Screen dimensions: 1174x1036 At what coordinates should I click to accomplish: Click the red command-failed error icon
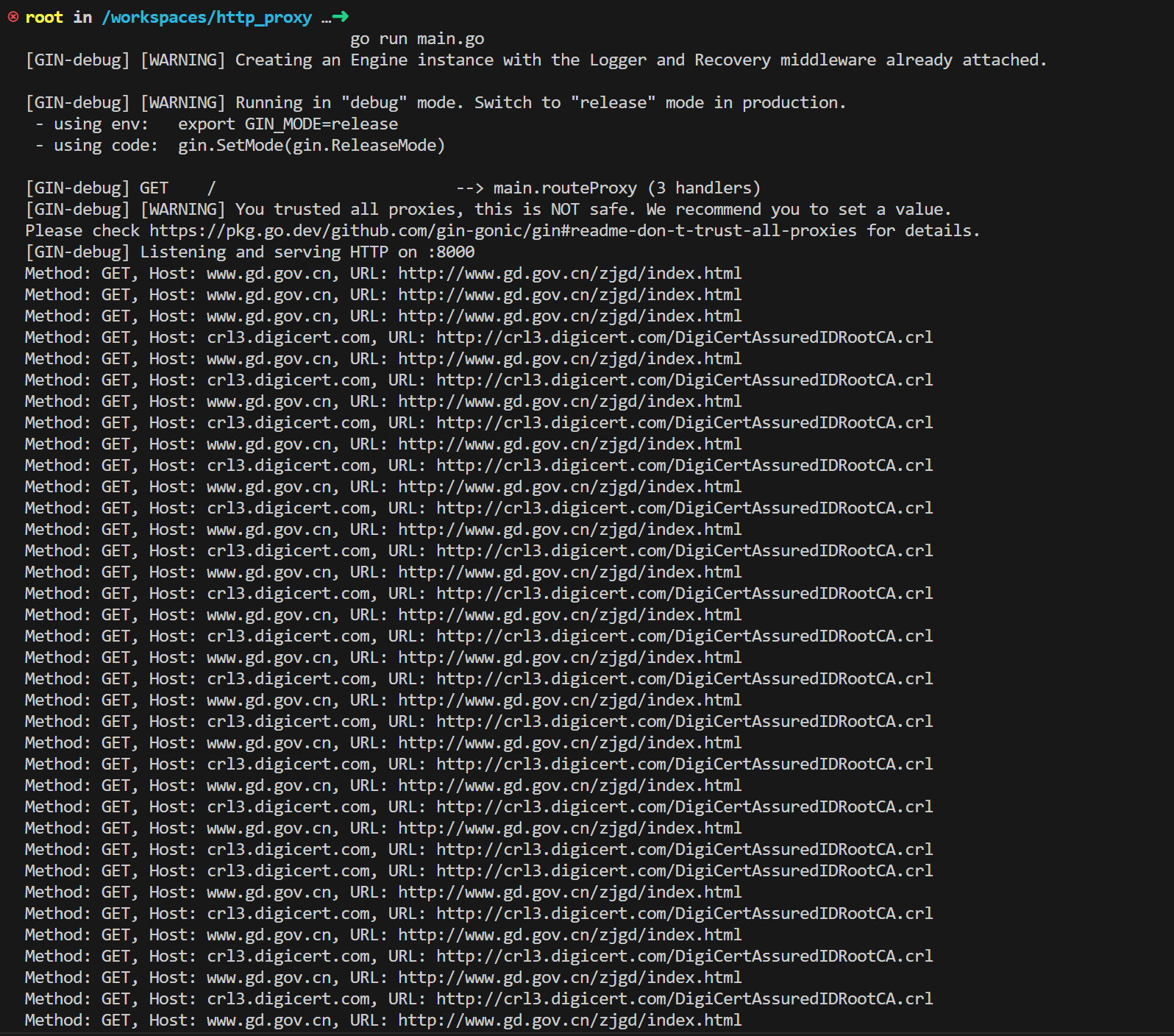click(13, 17)
